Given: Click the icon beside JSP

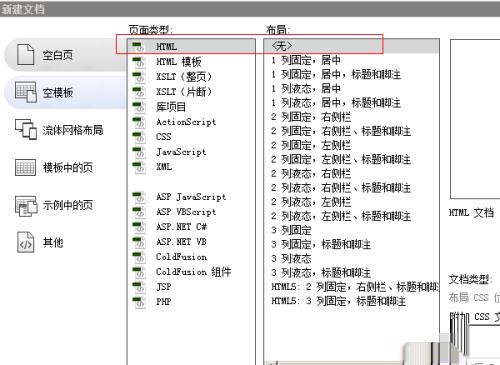Looking at the screenshot, I should pyautogui.click(x=139, y=287).
